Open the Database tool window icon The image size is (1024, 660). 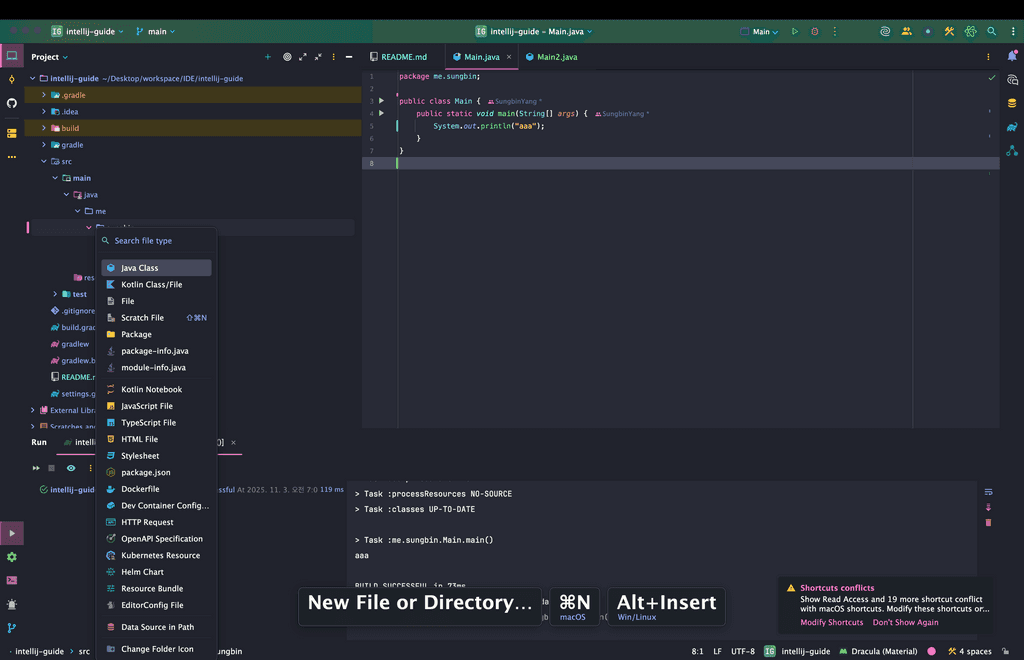pos(1012,103)
